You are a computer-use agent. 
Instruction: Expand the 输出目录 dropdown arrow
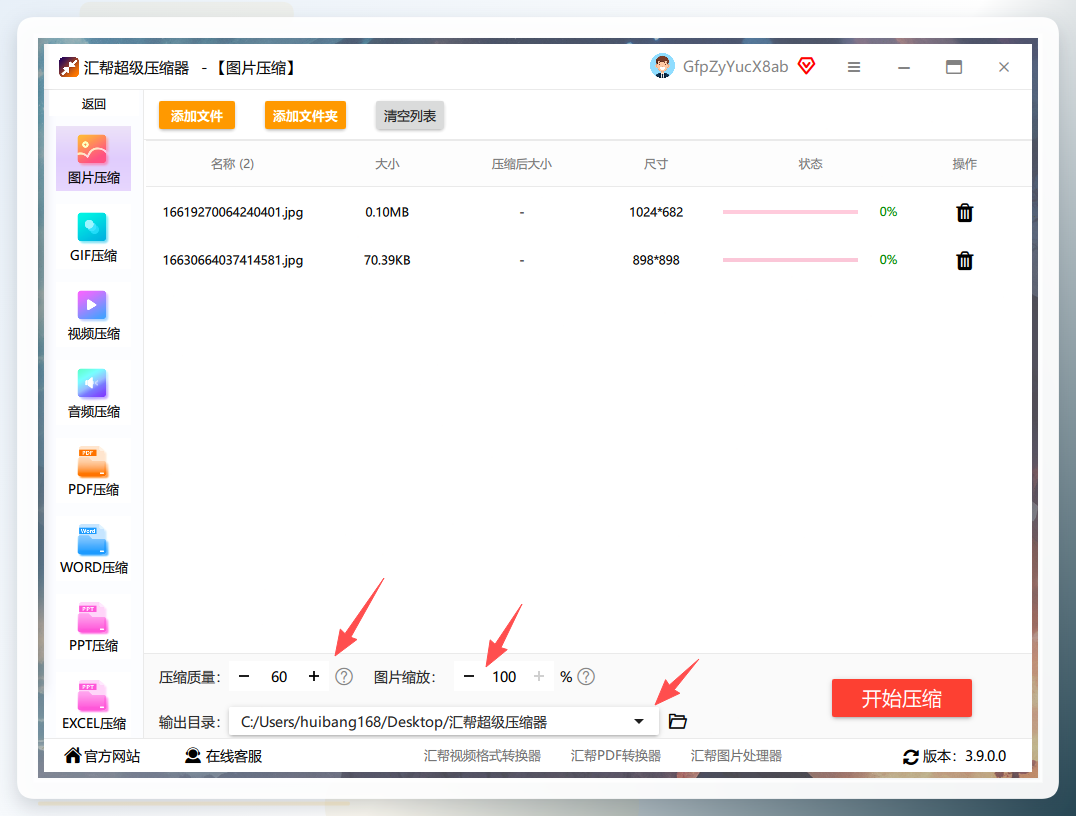pyautogui.click(x=639, y=721)
